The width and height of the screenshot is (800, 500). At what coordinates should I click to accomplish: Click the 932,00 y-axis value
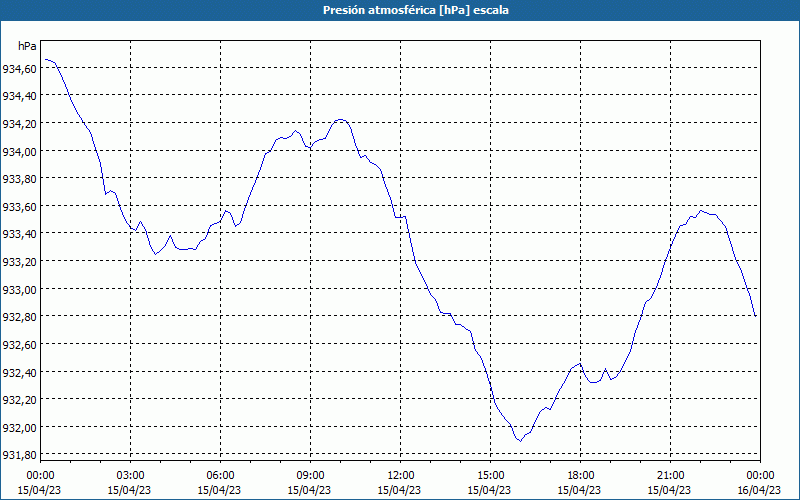[19, 427]
